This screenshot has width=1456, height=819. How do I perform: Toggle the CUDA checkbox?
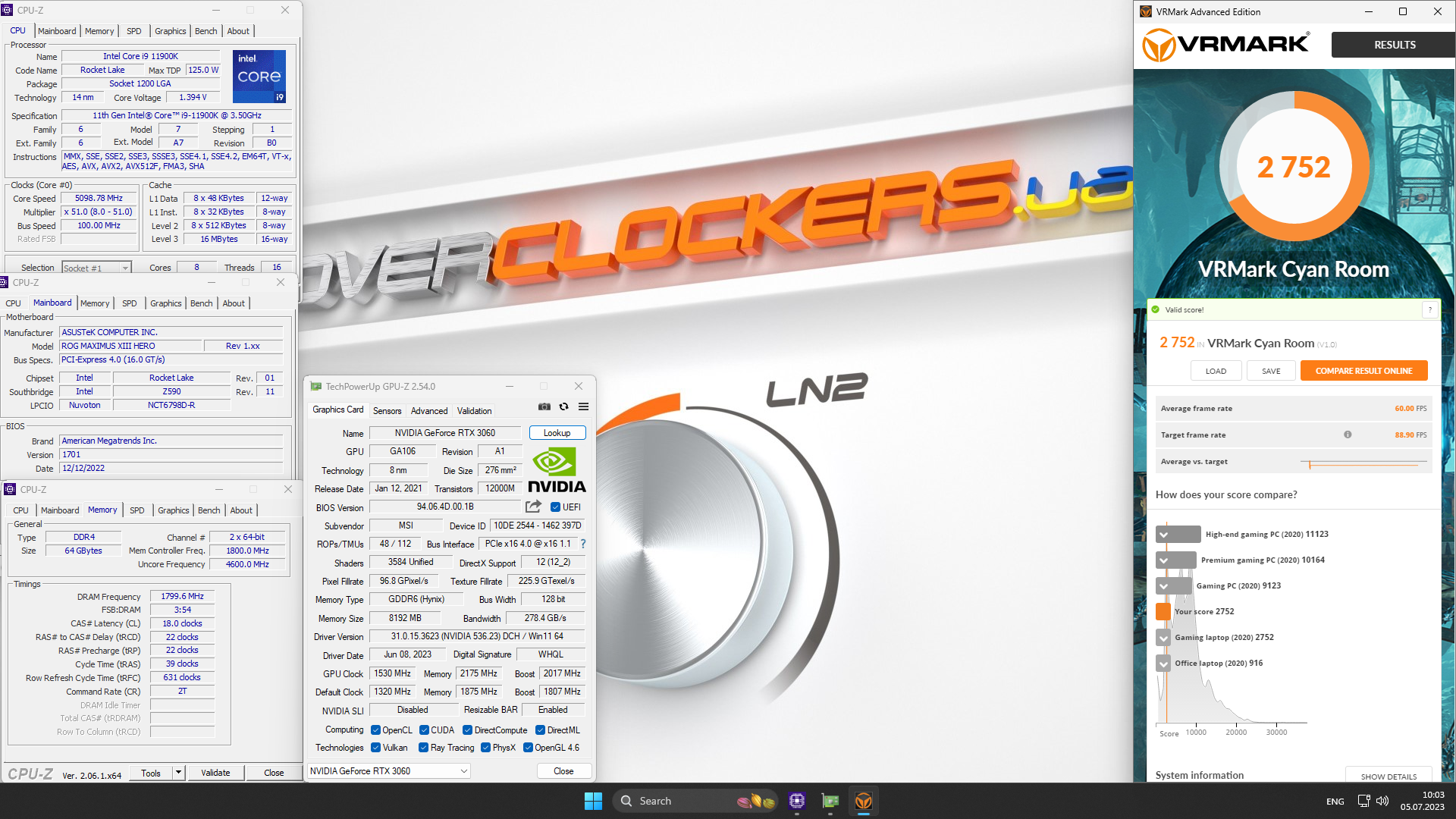tap(424, 730)
